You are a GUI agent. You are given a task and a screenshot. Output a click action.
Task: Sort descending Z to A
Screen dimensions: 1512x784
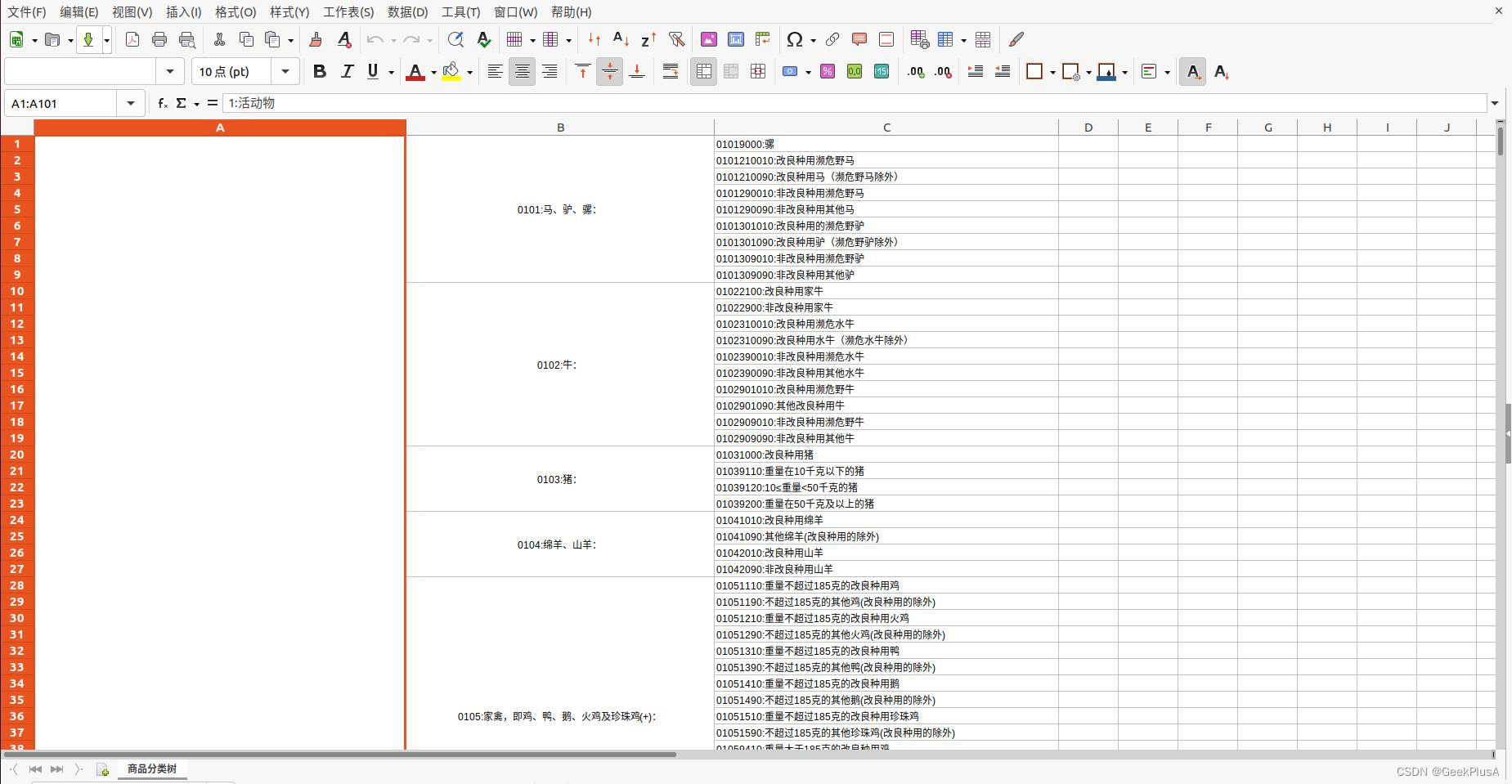[x=648, y=39]
